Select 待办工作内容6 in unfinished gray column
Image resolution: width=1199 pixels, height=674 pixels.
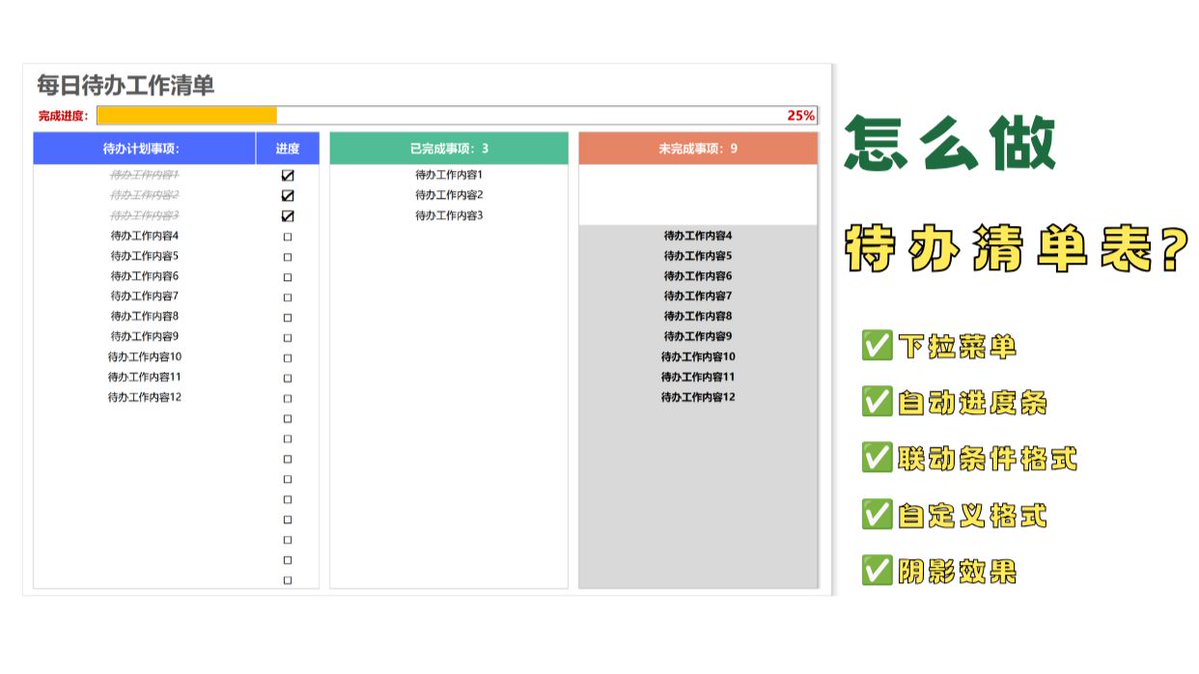pos(698,275)
